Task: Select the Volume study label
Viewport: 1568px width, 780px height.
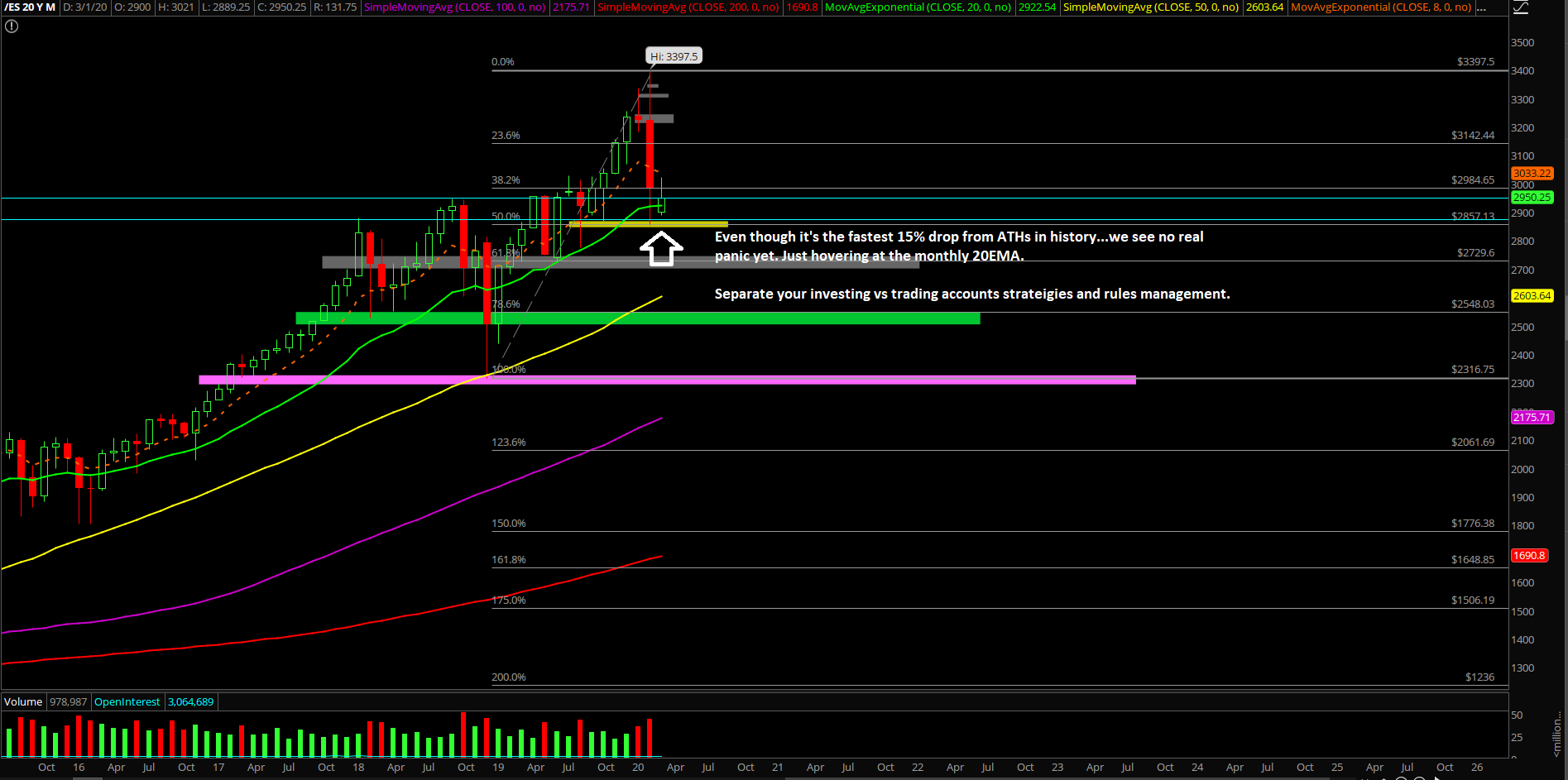Action: point(23,702)
